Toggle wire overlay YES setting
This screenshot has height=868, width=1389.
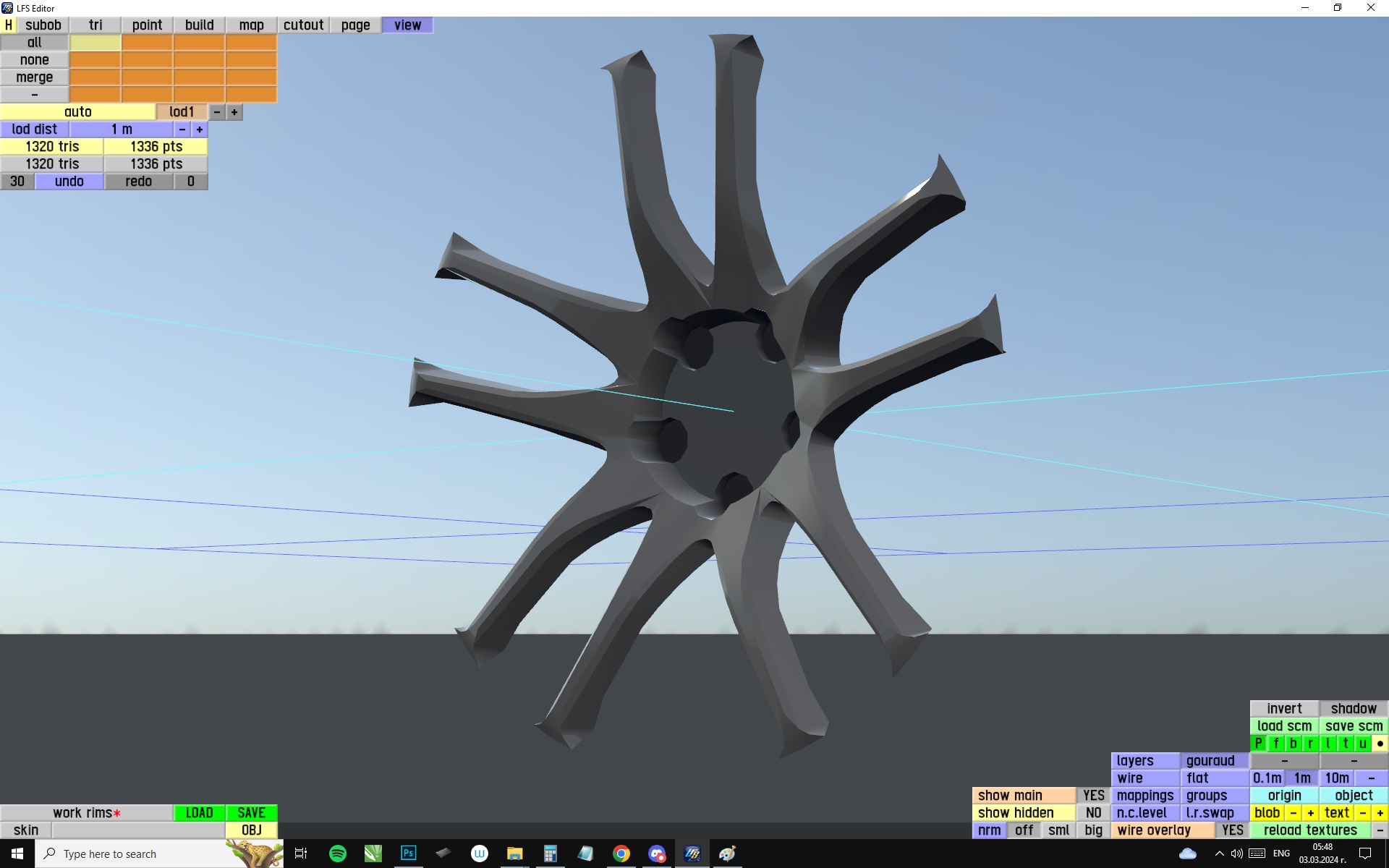[1232, 830]
